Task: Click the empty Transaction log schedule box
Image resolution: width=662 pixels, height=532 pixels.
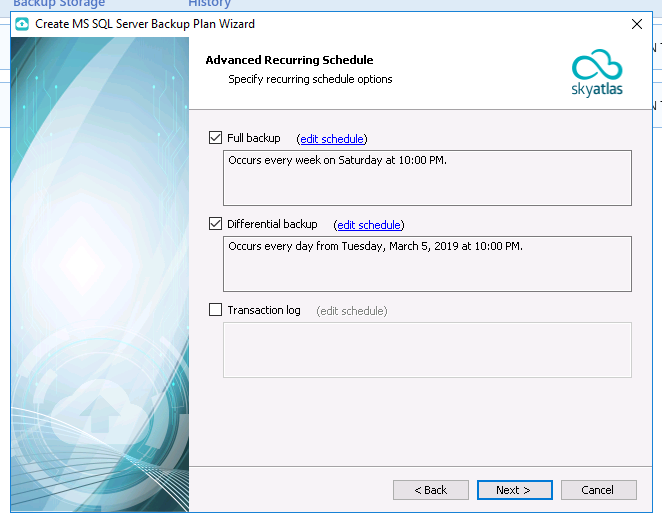Action: point(427,350)
